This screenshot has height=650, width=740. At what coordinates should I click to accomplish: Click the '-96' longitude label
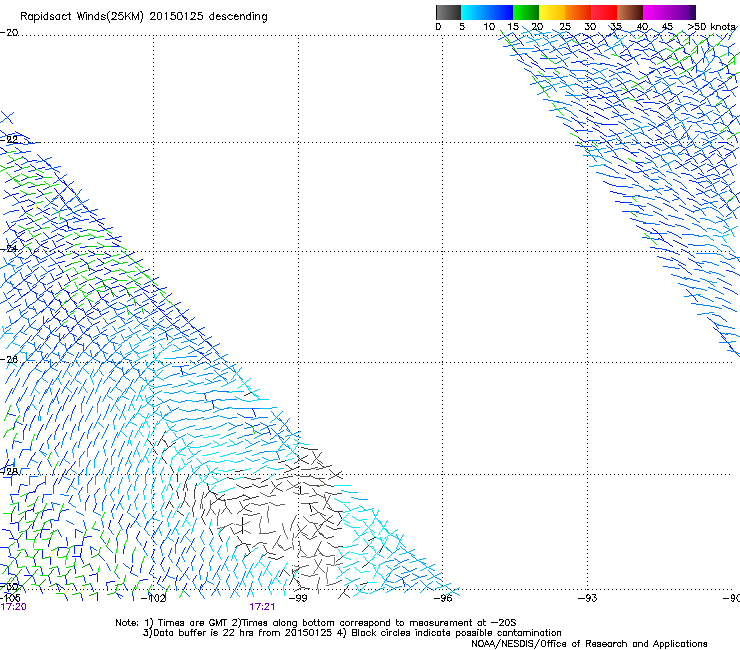point(443,598)
